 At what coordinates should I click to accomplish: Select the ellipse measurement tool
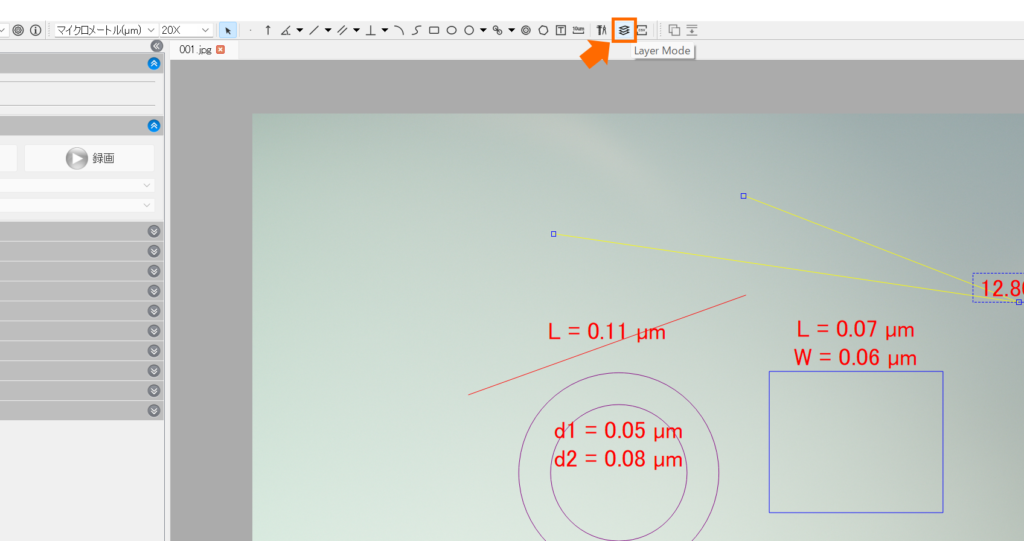point(451,30)
